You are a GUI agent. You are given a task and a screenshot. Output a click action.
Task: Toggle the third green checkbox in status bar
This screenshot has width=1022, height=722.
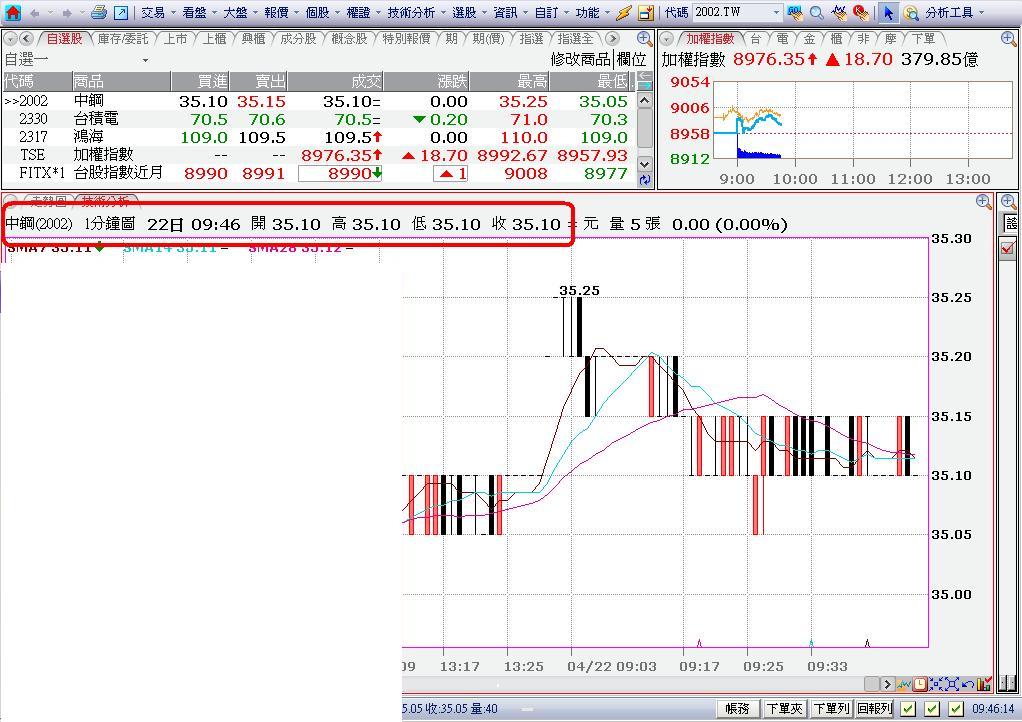(x=956, y=708)
